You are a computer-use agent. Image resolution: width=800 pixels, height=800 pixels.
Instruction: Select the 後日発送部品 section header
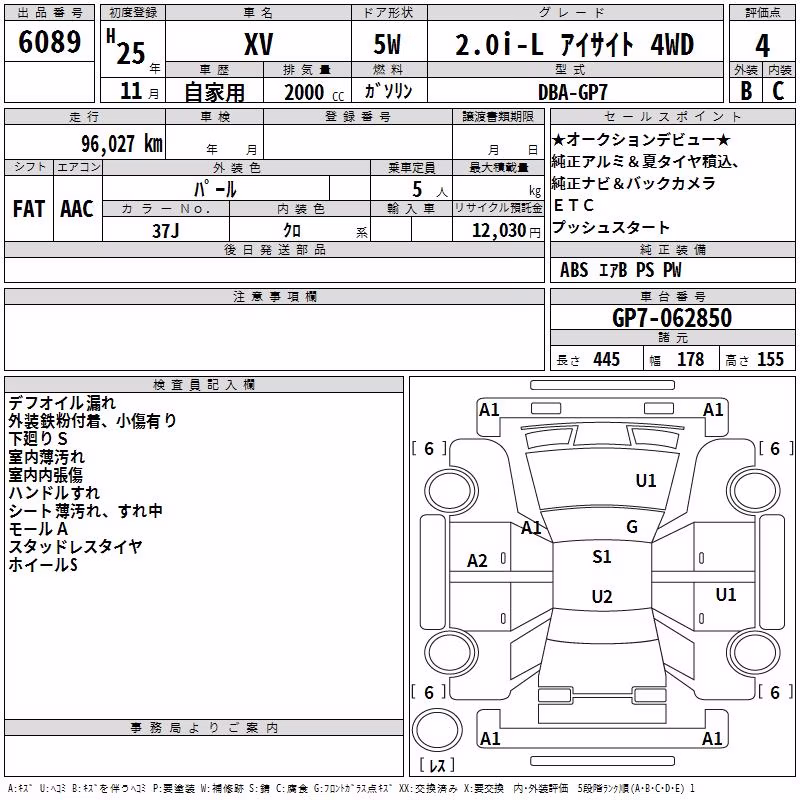tap(274, 249)
